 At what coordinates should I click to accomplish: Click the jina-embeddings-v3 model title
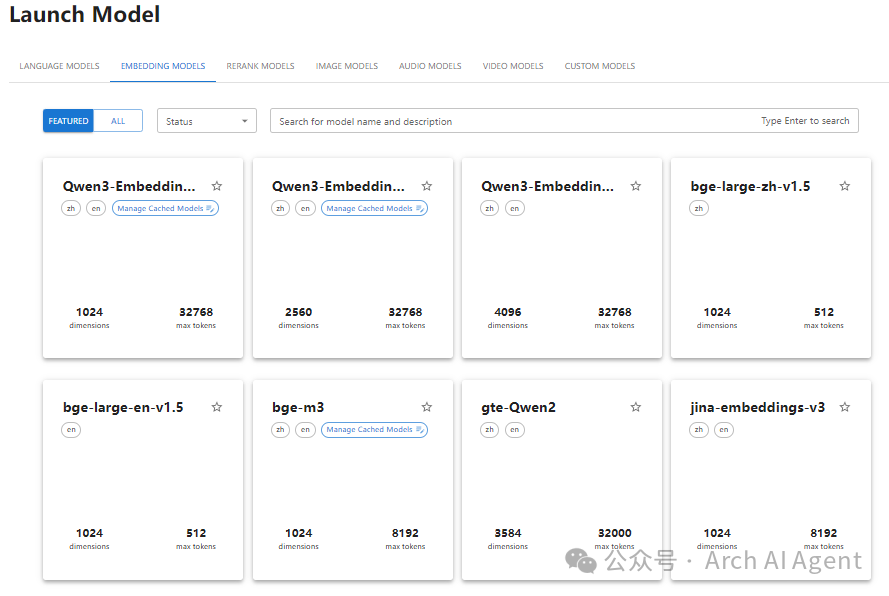[x=757, y=408]
